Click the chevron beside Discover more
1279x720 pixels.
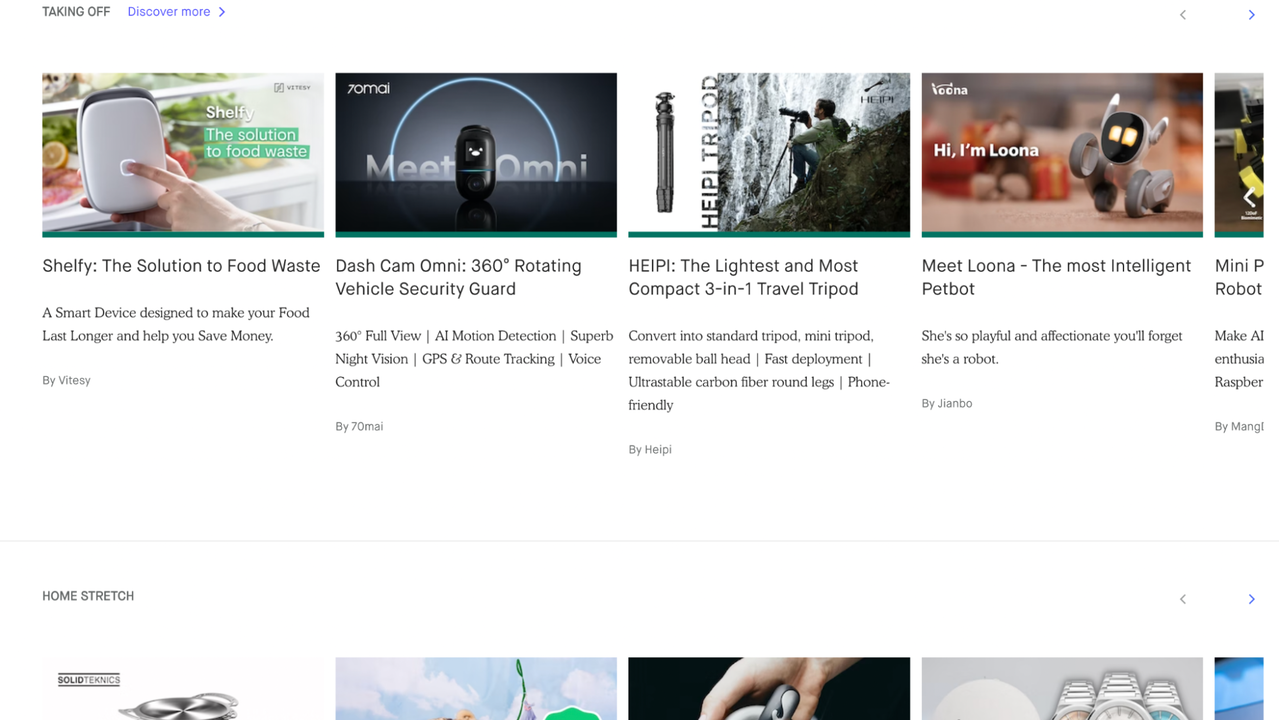pyautogui.click(x=221, y=12)
